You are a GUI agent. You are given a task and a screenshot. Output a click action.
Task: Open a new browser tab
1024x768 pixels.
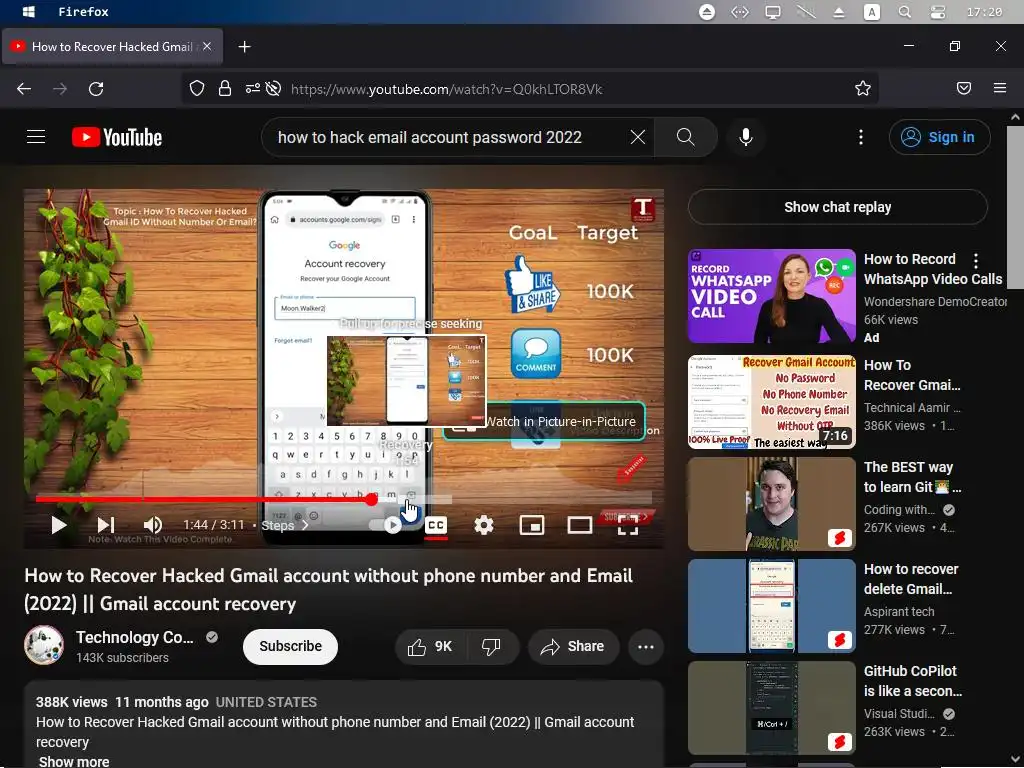tap(244, 46)
